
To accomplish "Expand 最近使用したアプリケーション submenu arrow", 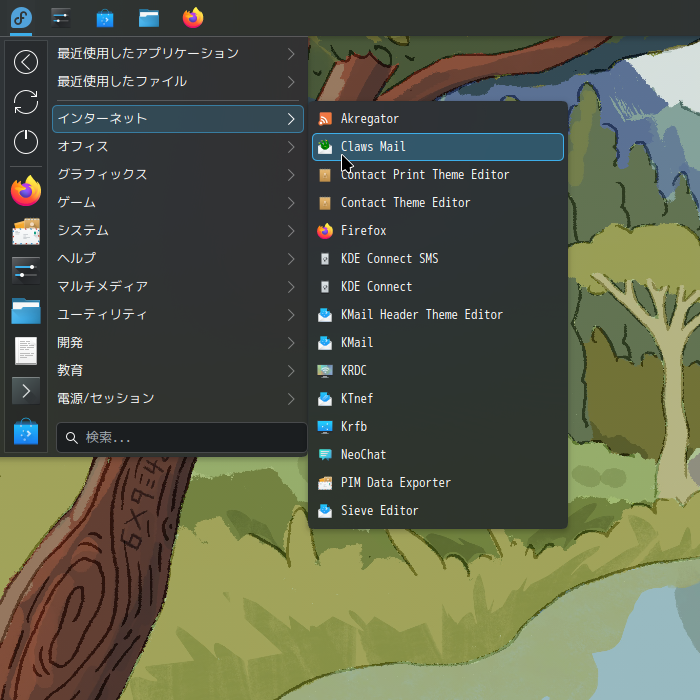I will [x=291, y=54].
